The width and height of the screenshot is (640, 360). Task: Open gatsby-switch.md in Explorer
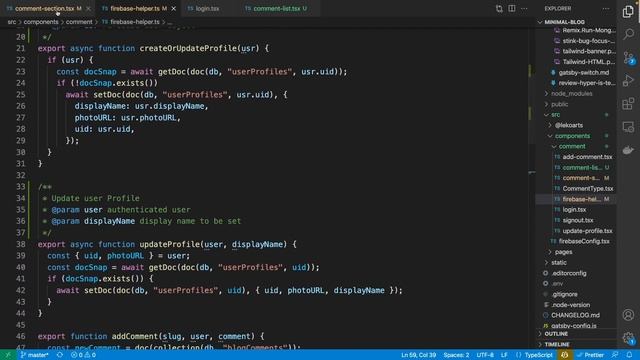pyautogui.click(x=584, y=72)
